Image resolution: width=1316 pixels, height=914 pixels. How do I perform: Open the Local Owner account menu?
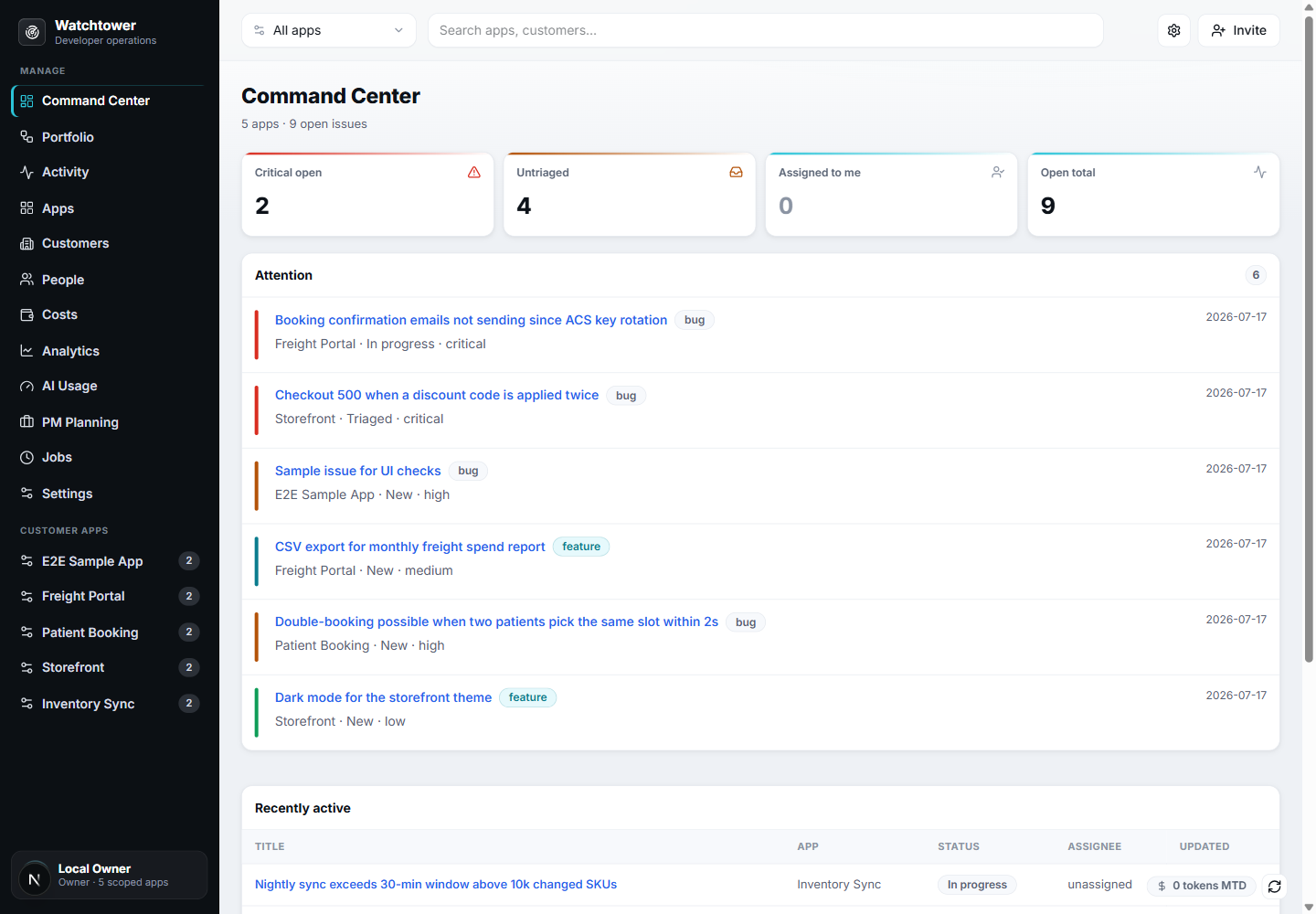pos(110,876)
